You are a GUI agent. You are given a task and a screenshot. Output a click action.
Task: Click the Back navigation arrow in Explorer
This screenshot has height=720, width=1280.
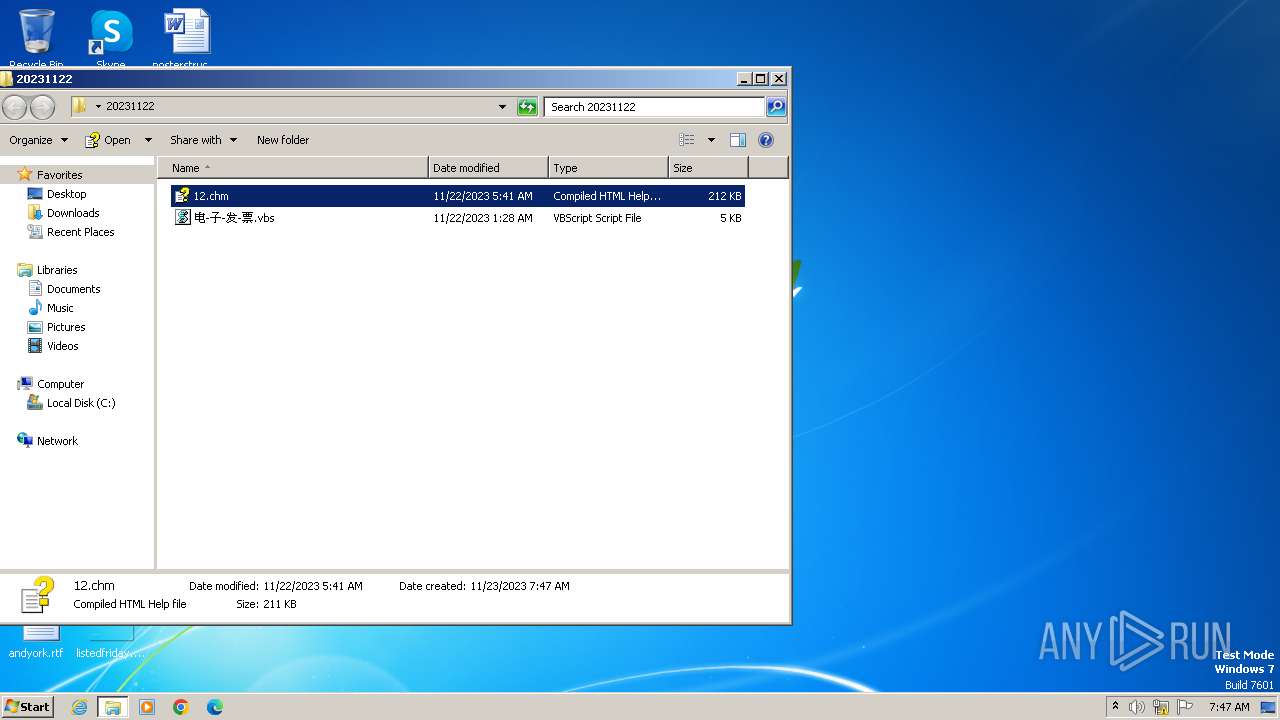tap(14, 107)
